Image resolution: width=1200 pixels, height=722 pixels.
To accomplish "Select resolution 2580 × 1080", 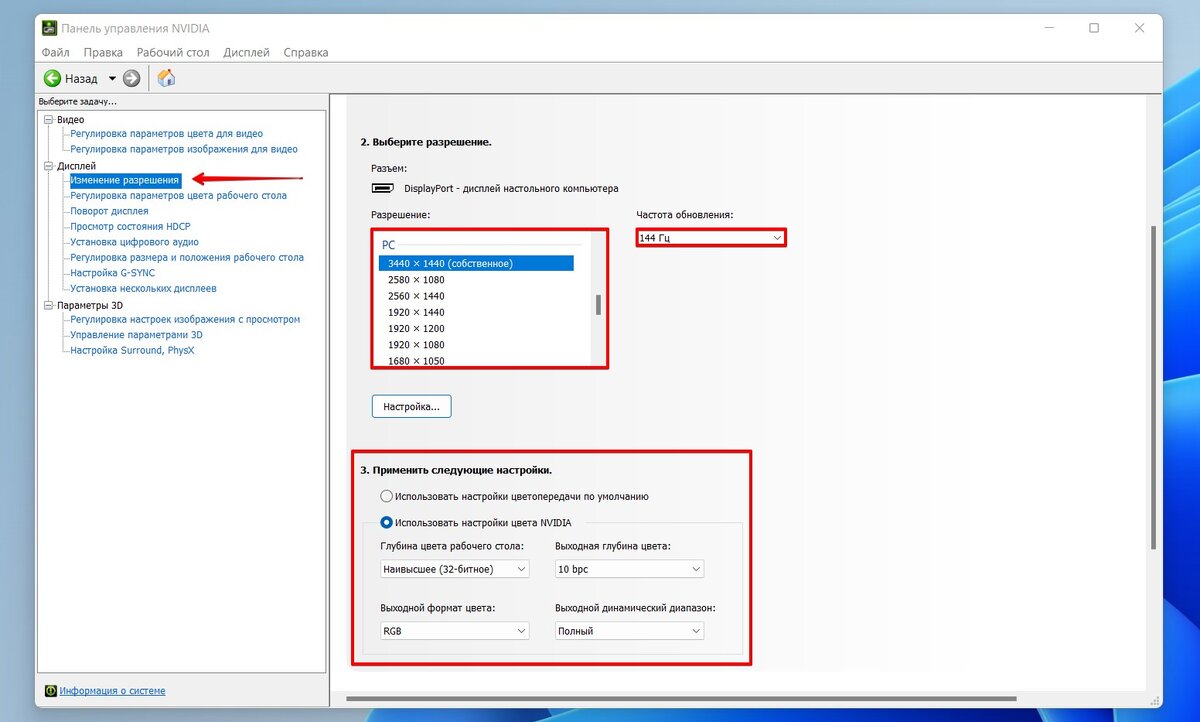I will pos(416,280).
